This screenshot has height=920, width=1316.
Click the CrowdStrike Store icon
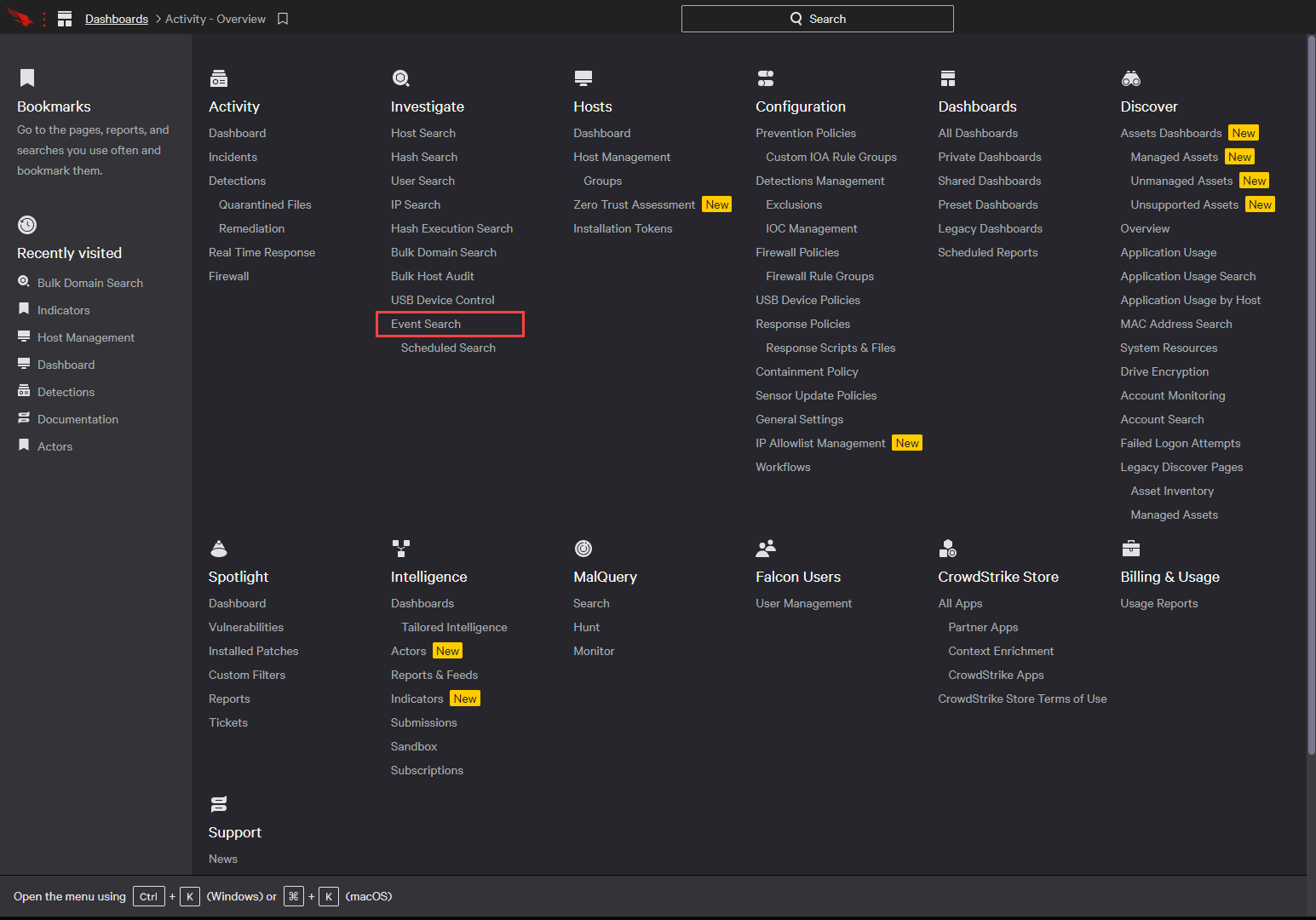coord(948,548)
